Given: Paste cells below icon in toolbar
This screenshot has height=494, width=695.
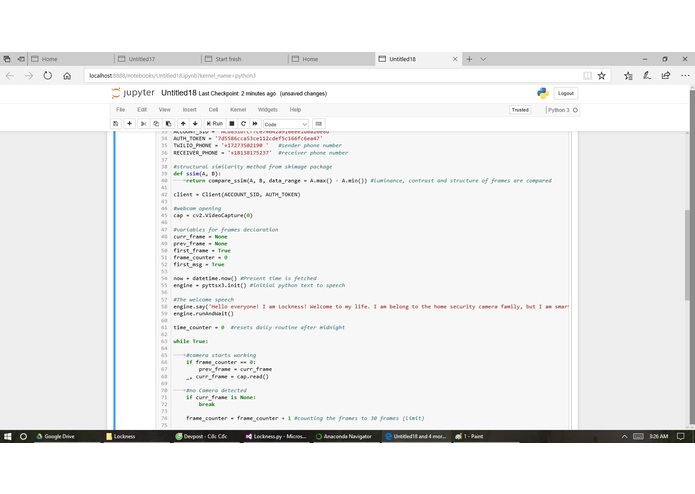Looking at the screenshot, I should (x=168, y=124).
